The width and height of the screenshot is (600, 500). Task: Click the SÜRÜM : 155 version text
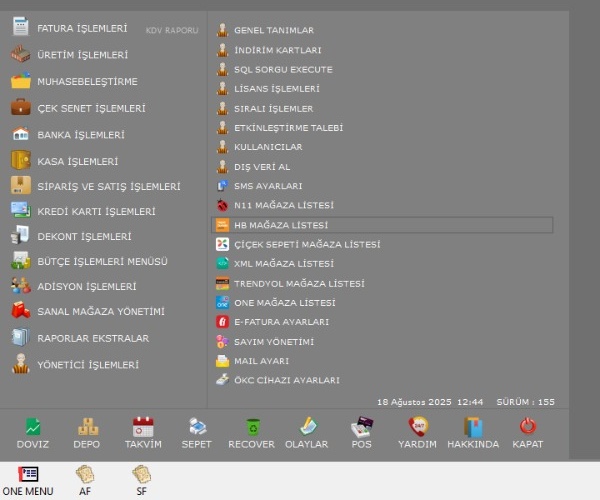tap(525, 402)
